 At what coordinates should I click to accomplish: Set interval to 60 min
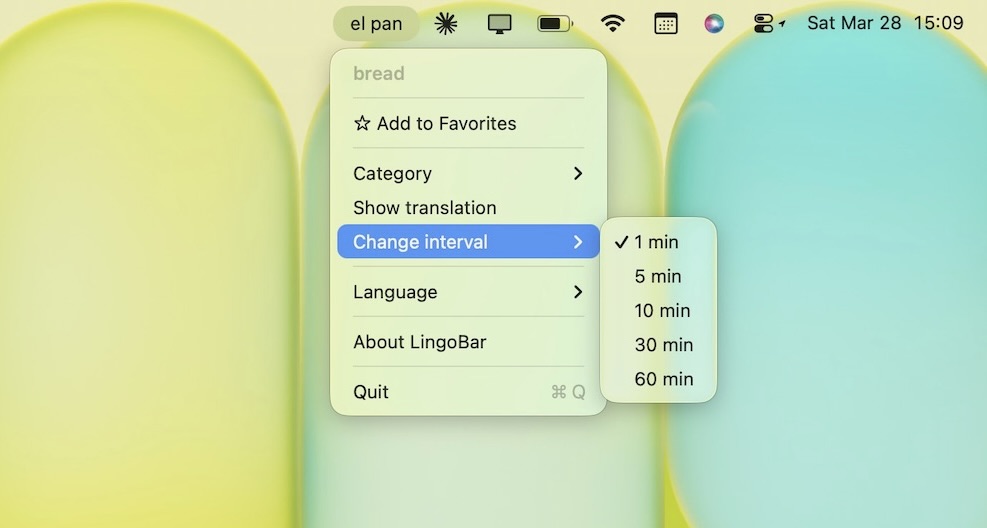pyautogui.click(x=658, y=379)
